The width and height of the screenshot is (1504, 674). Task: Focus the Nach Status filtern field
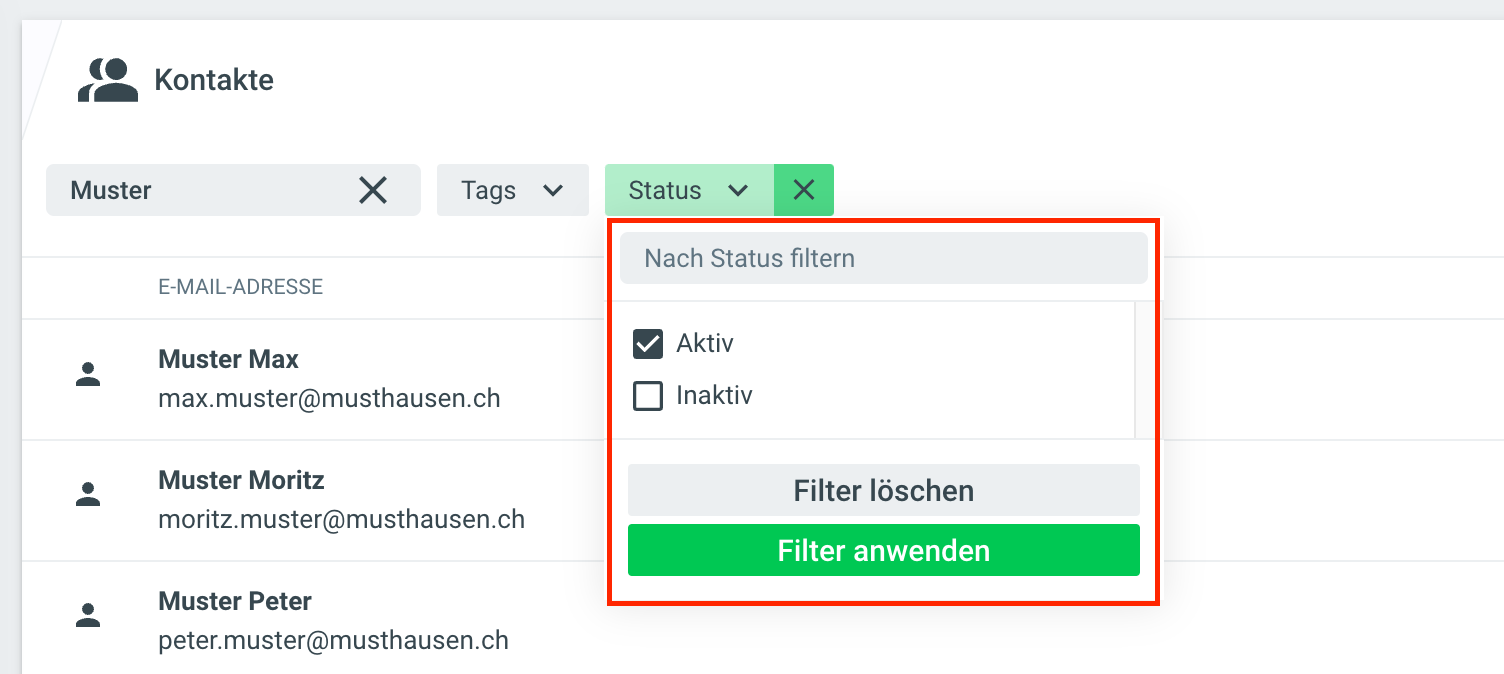click(883, 258)
